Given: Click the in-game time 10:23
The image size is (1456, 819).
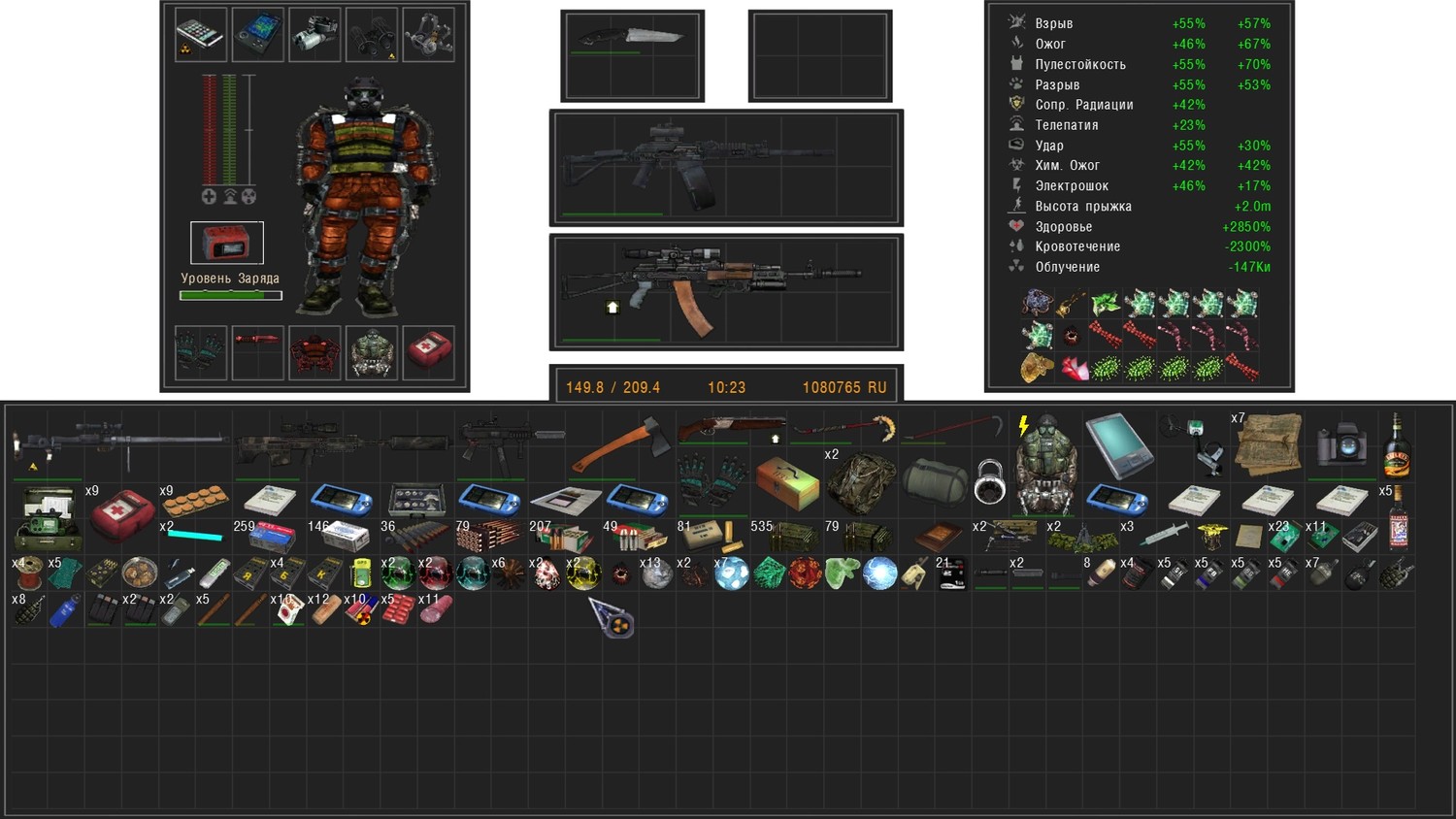Looking at the screenshot, I should click(726, 387).
